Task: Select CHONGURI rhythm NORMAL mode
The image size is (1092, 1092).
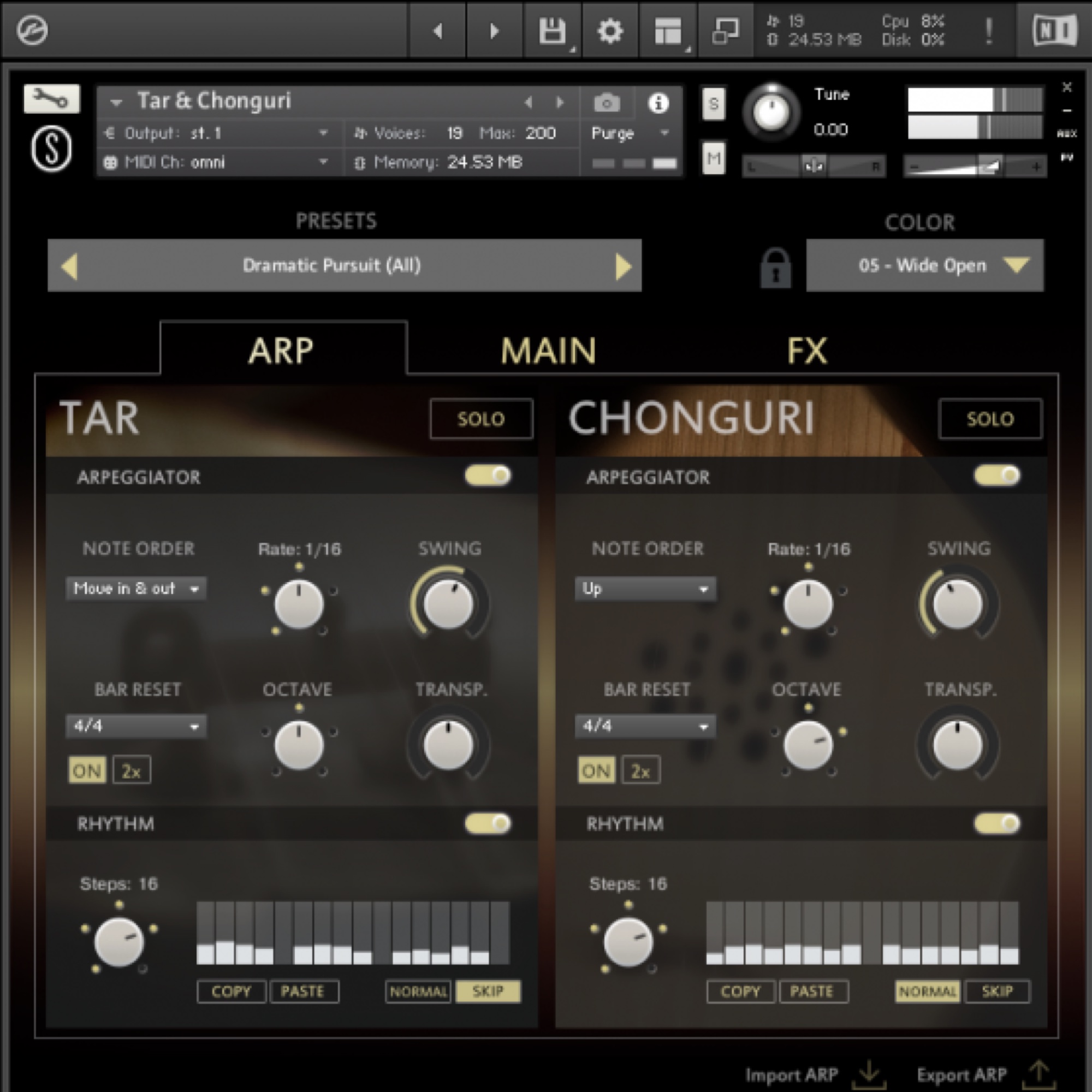Action: pos(928,992)
